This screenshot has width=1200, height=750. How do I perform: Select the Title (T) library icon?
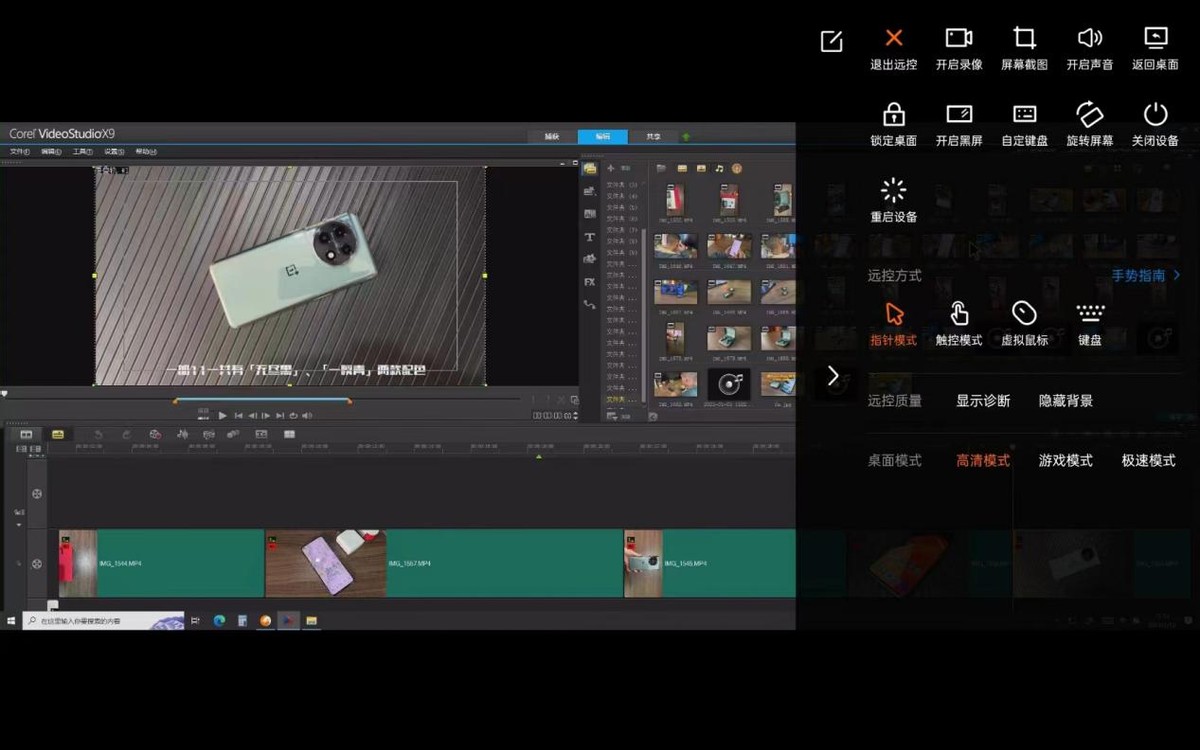coord(590,237)
